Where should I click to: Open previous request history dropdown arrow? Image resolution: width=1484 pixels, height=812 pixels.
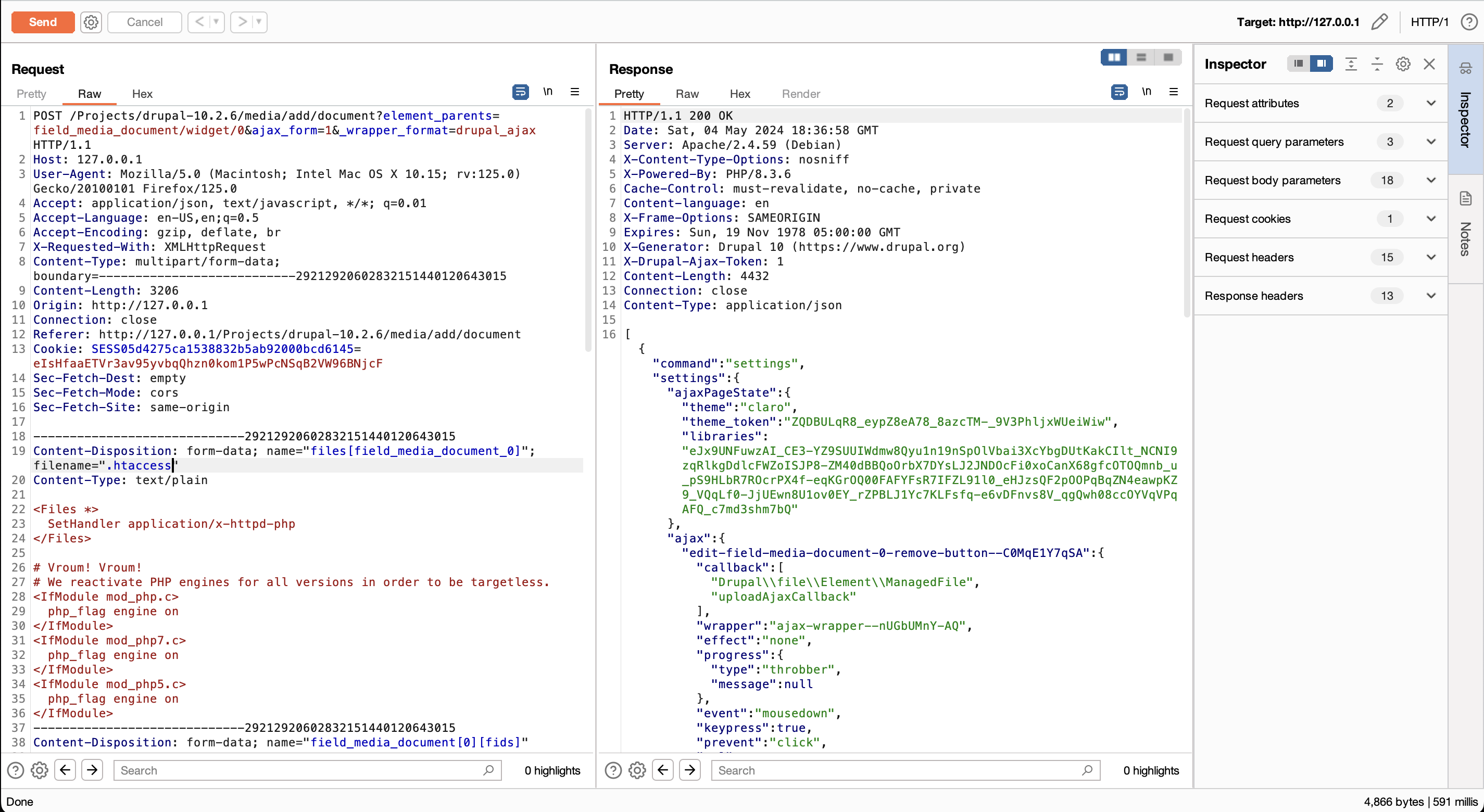[x=216, y=22]
